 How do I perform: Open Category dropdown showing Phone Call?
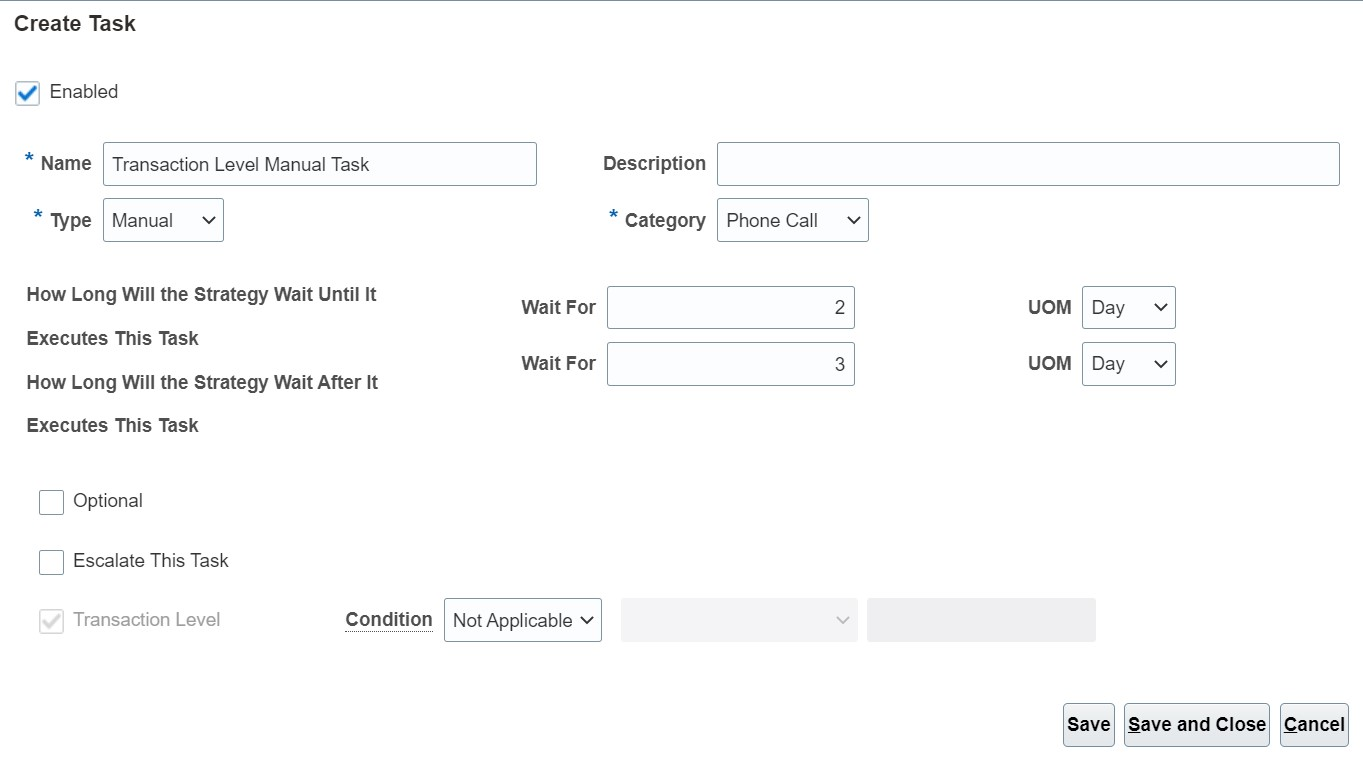coord(792,221)
